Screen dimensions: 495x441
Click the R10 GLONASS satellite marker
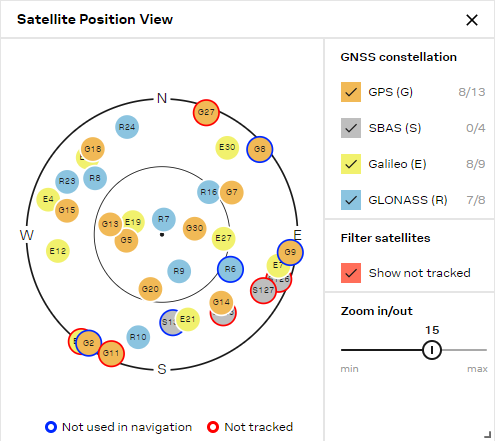[138, 337]
